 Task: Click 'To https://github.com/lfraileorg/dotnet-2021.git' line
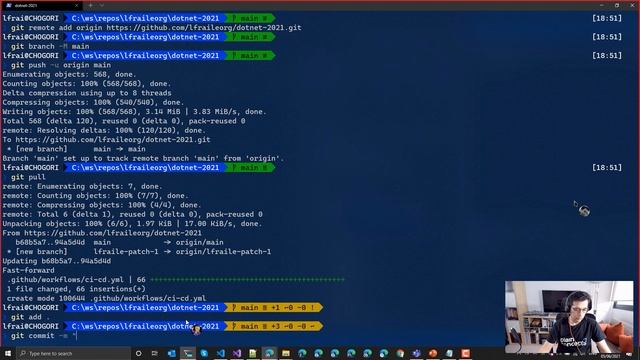(x=107, y=140)
